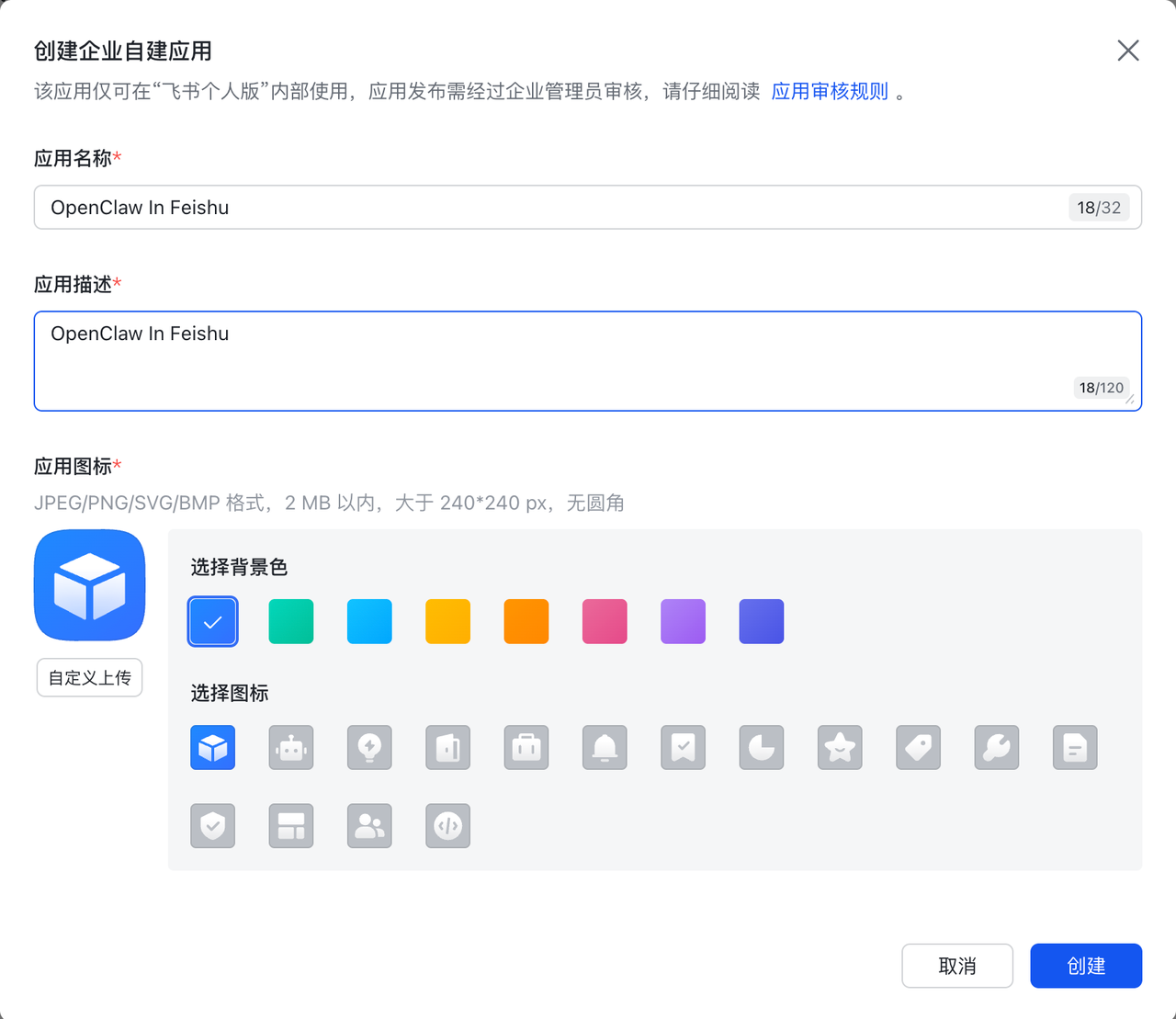
Task: Pick the pink background color
Action: tap(604, 621)
